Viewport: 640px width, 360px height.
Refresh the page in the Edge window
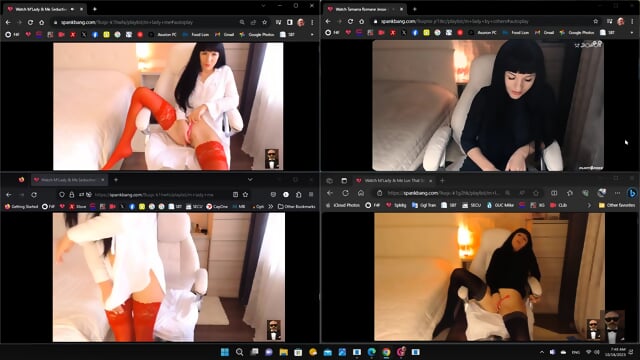pos(345,193)
